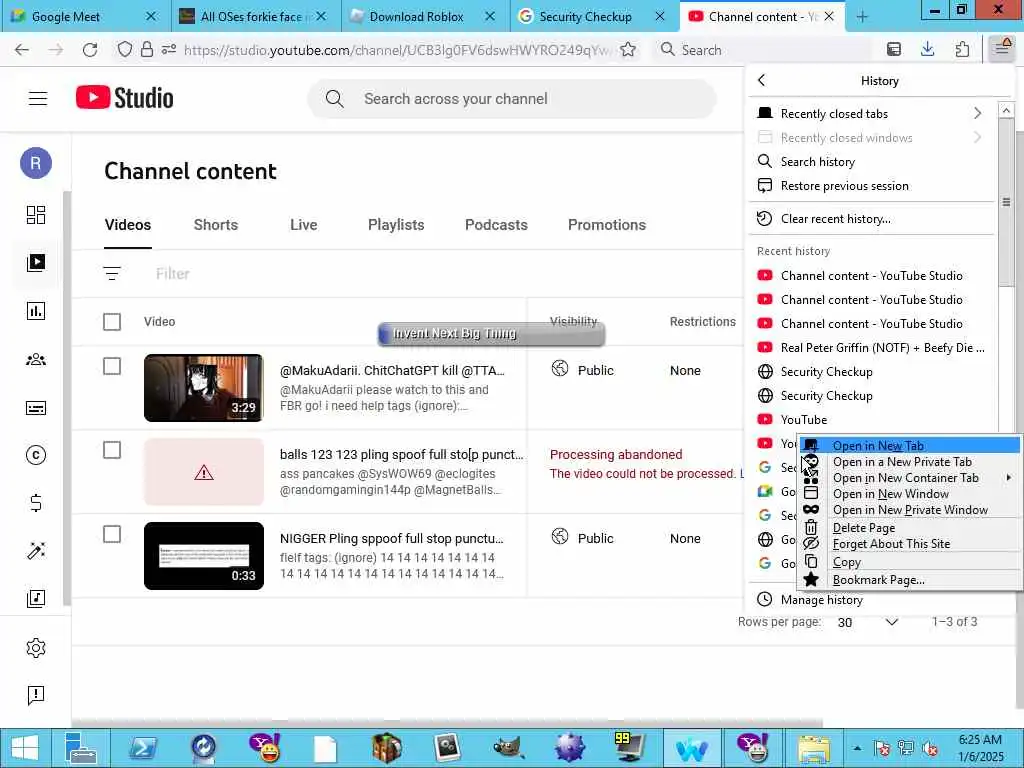1024x768 pixels.
Task: Switch to the Podcasts tab
Action: (496, 225)
